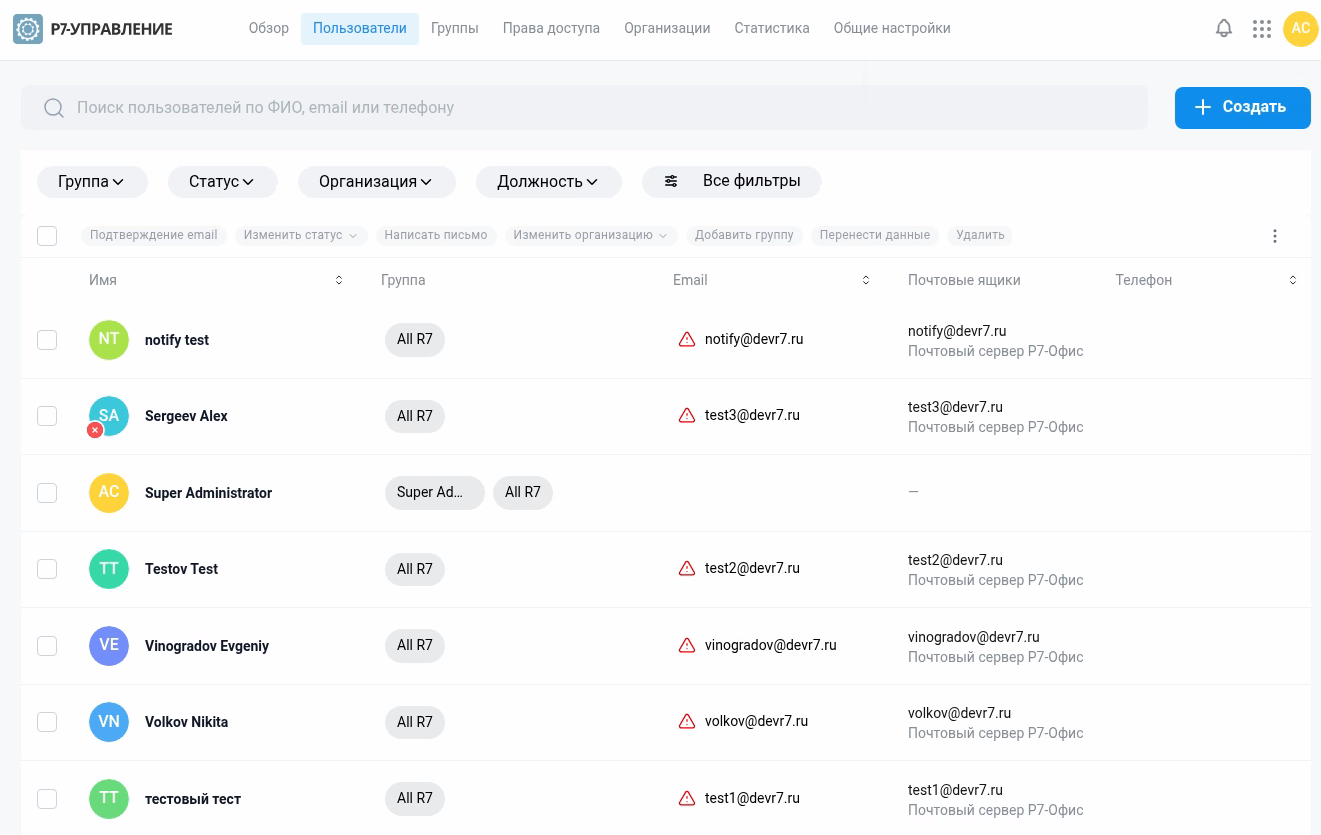Sort the table by Телефон column

coord(1293,280)
